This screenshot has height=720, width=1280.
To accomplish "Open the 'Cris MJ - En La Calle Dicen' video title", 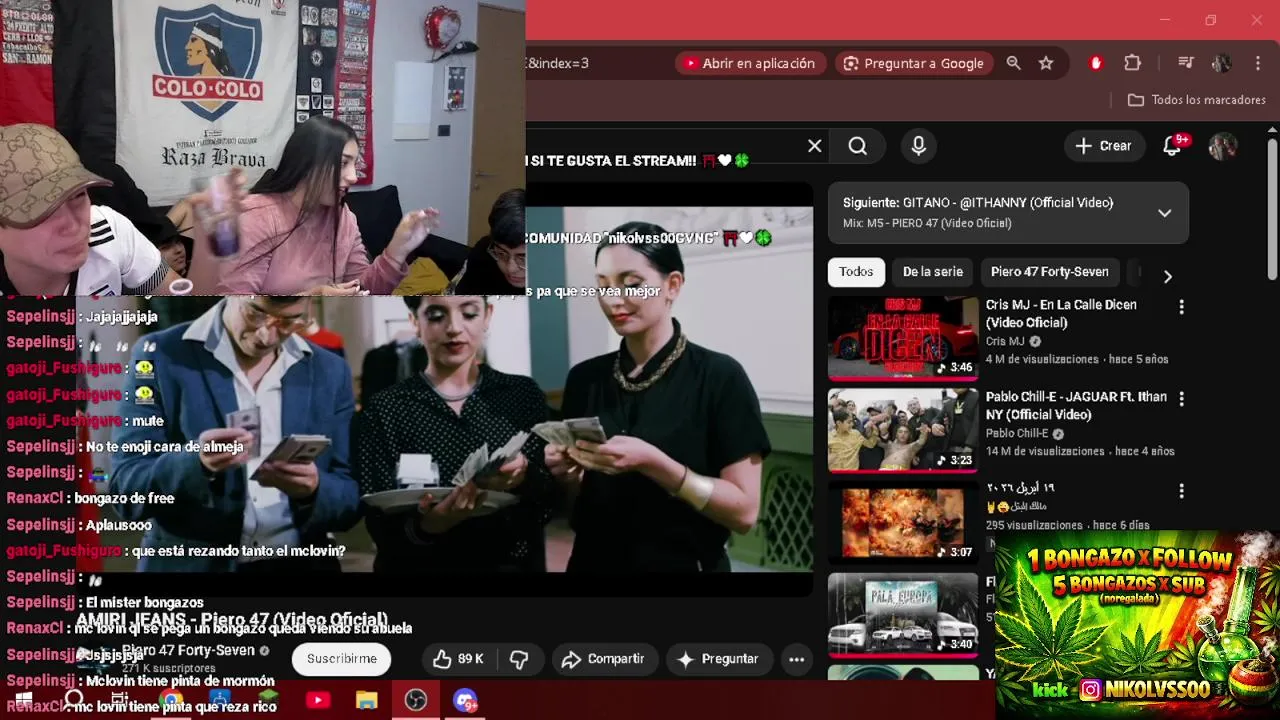I will pyautogui.click(x=1061, y=313).
